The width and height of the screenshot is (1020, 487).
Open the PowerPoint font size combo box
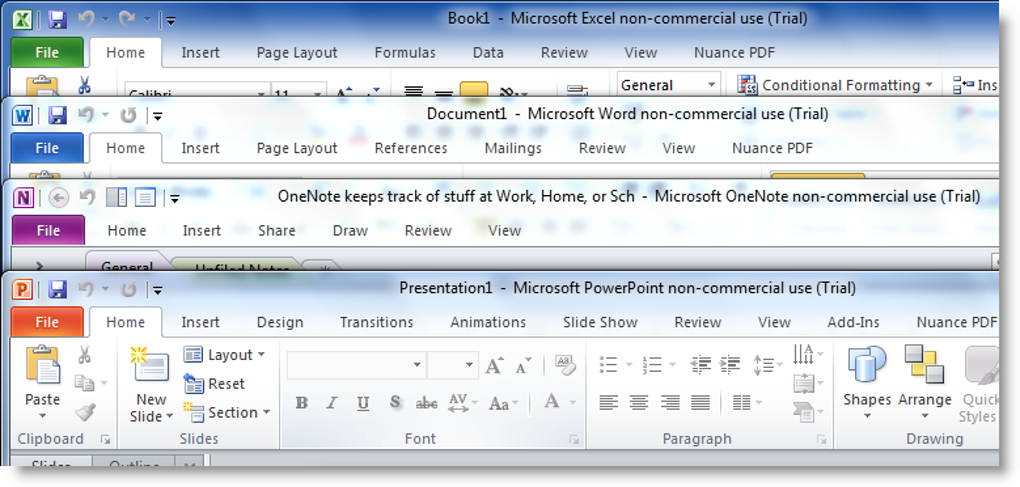(453, 365)
